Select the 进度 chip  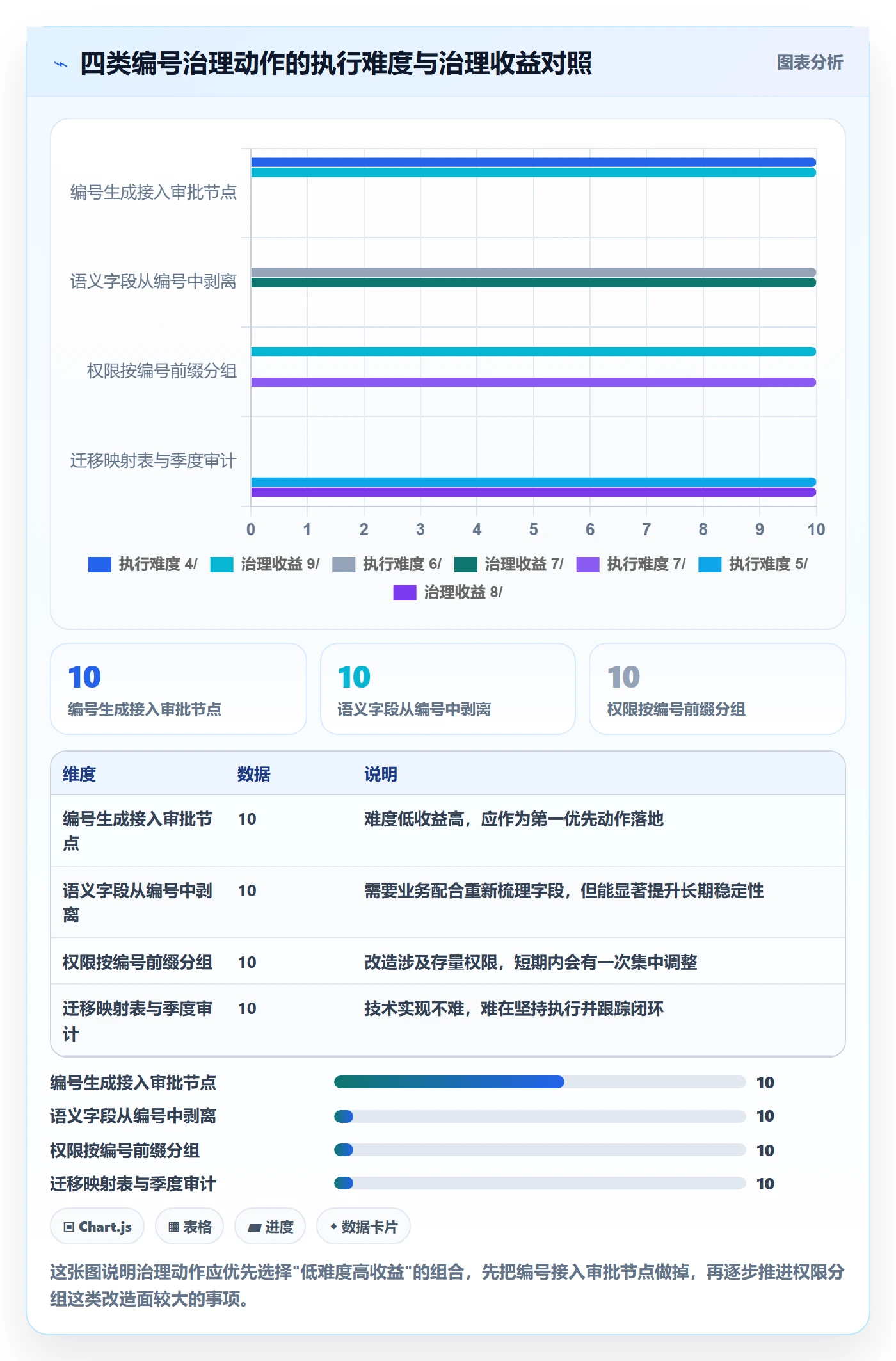270,1227
